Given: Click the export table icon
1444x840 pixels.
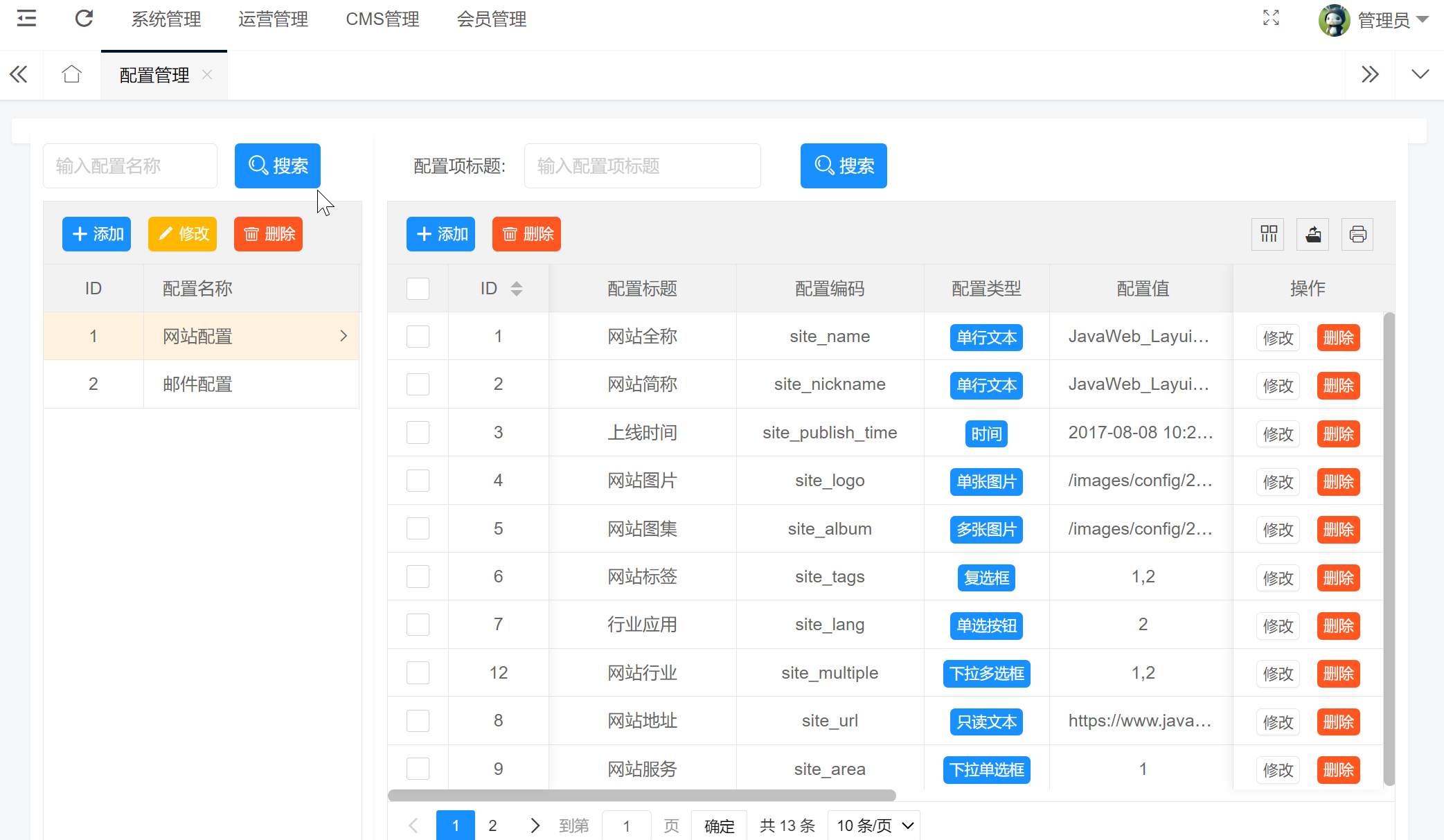Looking at the screenshot, I should (1313, 234).
